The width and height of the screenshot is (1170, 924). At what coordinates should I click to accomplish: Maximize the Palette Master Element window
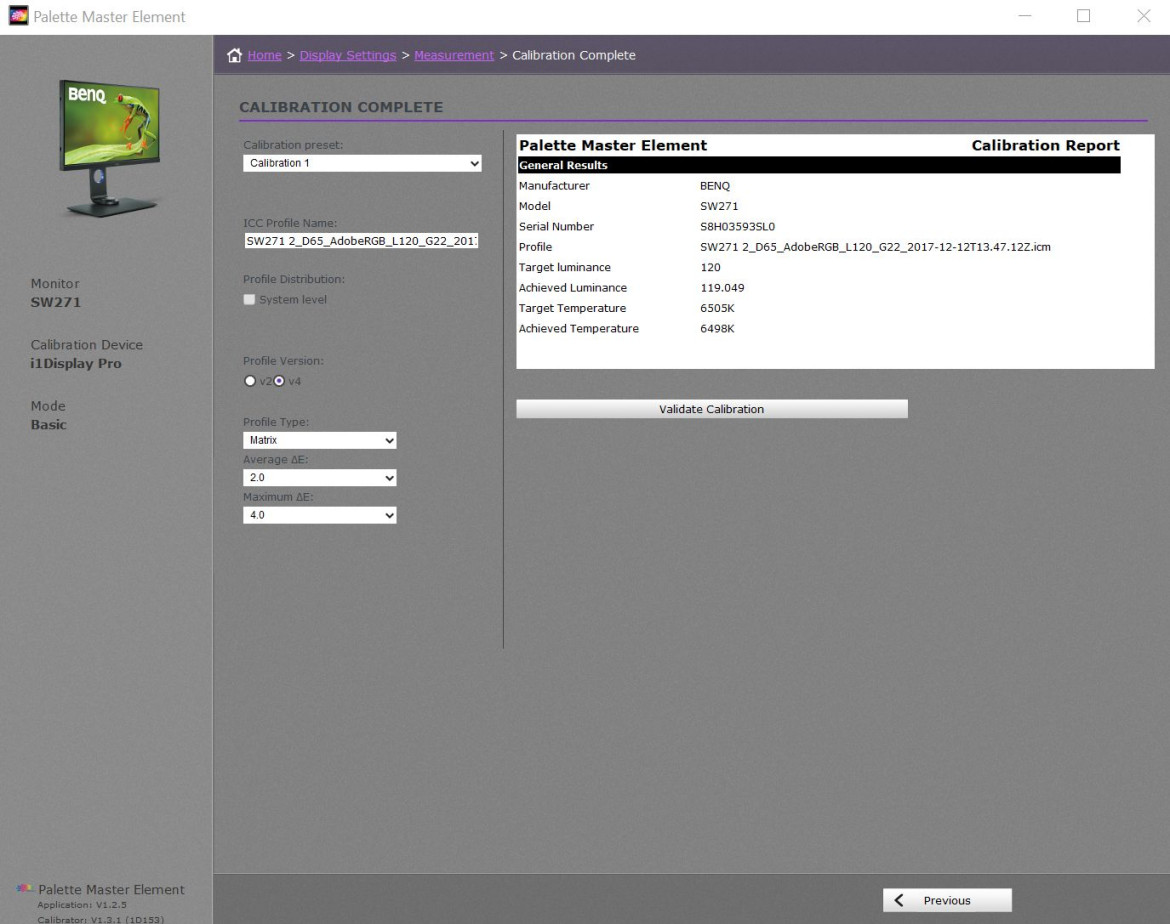pos(1083,16)
